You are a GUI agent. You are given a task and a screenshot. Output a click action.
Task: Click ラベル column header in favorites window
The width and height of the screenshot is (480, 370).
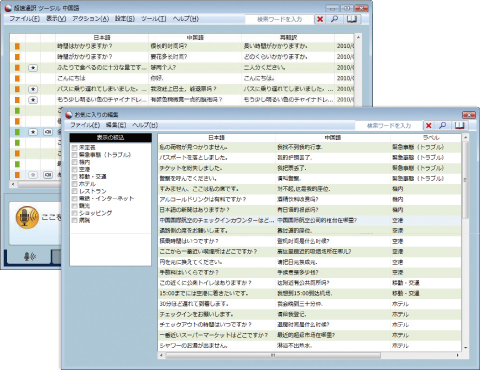(431, 137)
